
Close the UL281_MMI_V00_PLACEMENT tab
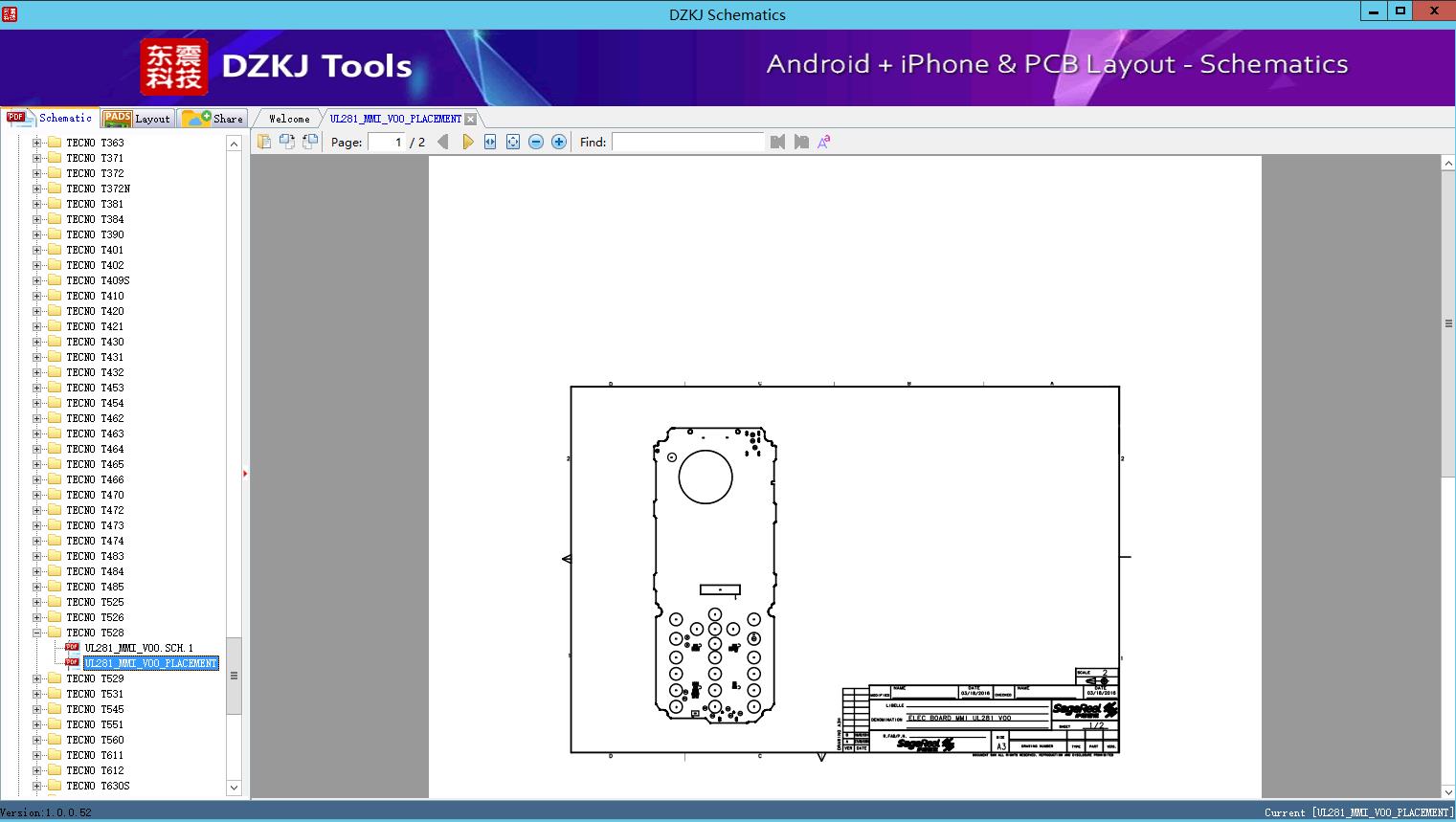pos(470,119)
